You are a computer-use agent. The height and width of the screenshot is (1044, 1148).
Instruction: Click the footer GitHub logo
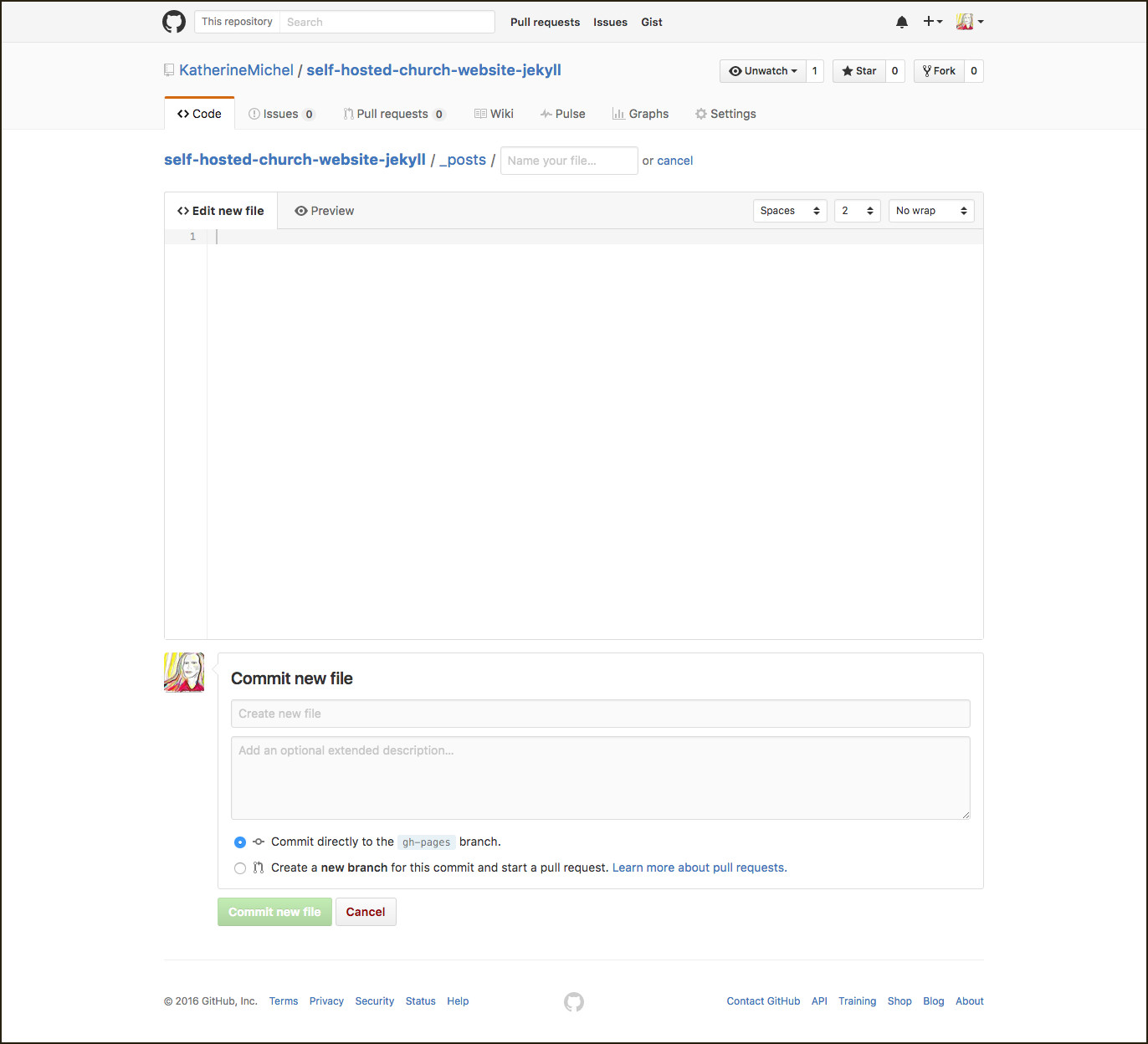coord(574,1001)
